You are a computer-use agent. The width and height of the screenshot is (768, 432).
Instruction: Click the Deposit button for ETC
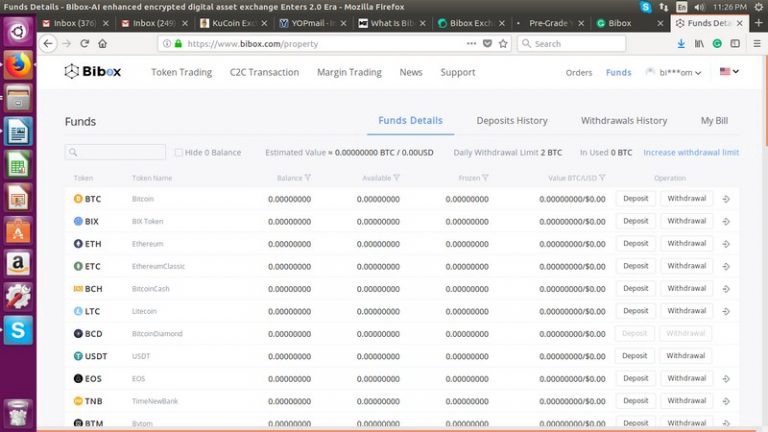coord(635,266)
